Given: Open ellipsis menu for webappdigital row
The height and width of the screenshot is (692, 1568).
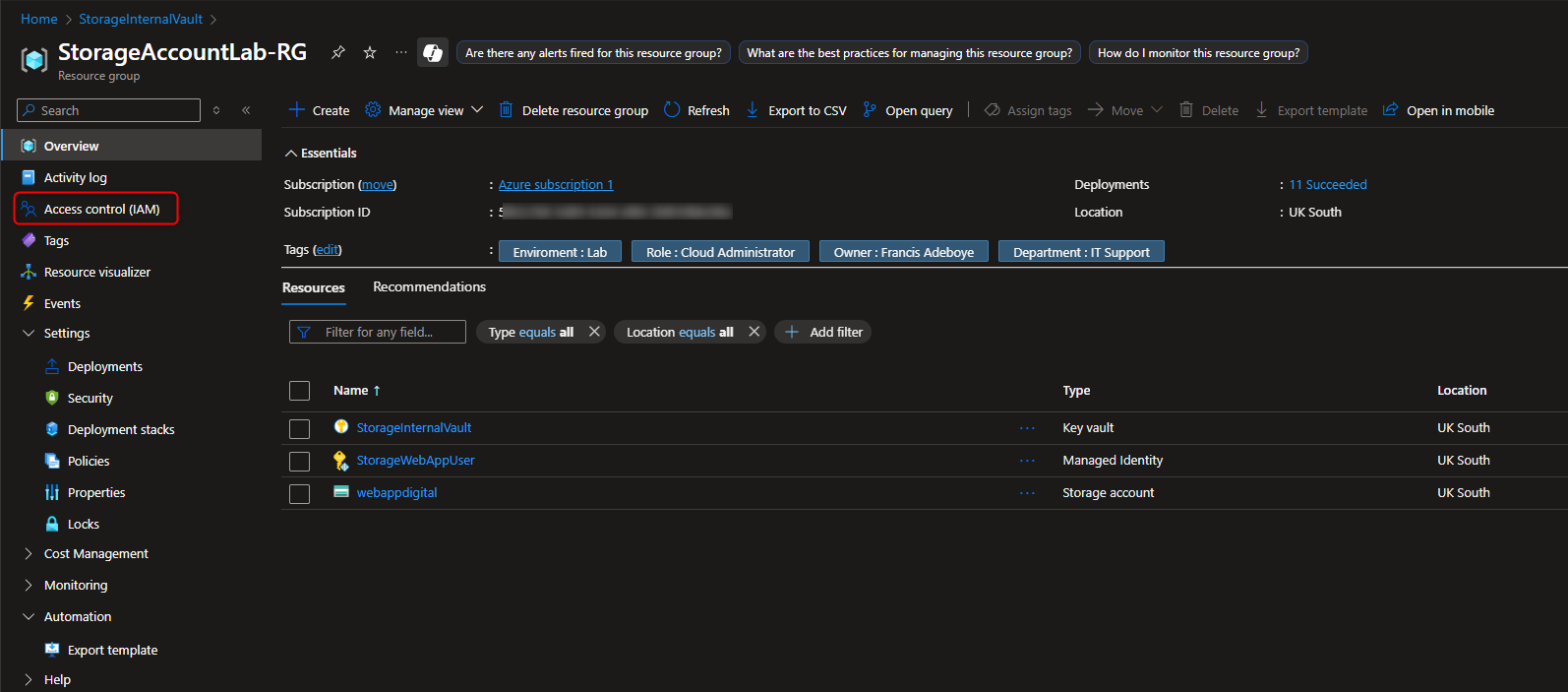Looking at the screenshot, I should click(1027, 493).
